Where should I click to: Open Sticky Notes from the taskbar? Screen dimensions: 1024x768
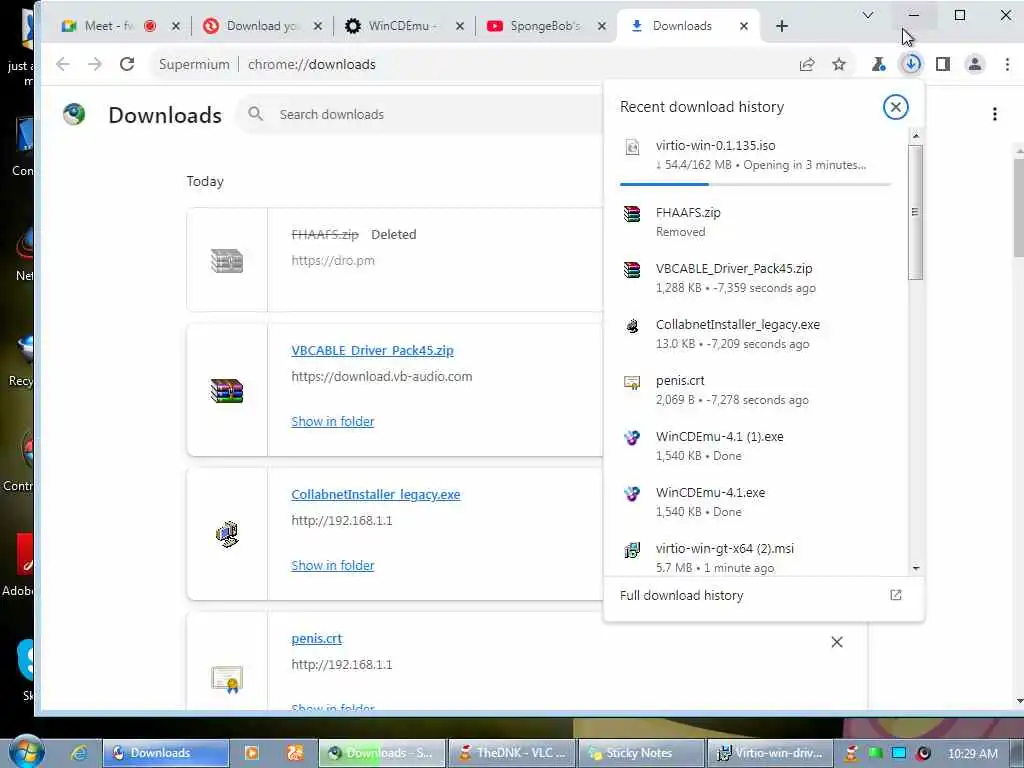641,753
